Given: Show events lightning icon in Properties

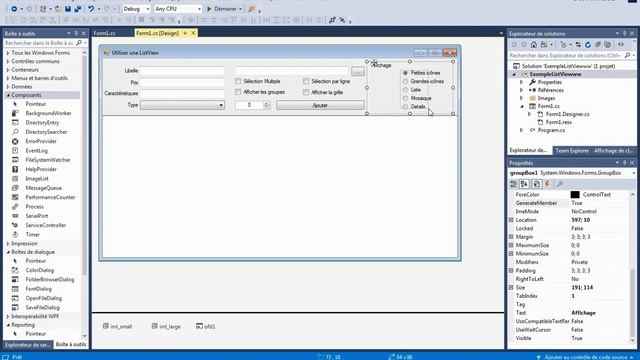Looking at the screenshot, I should click(547, 184).
